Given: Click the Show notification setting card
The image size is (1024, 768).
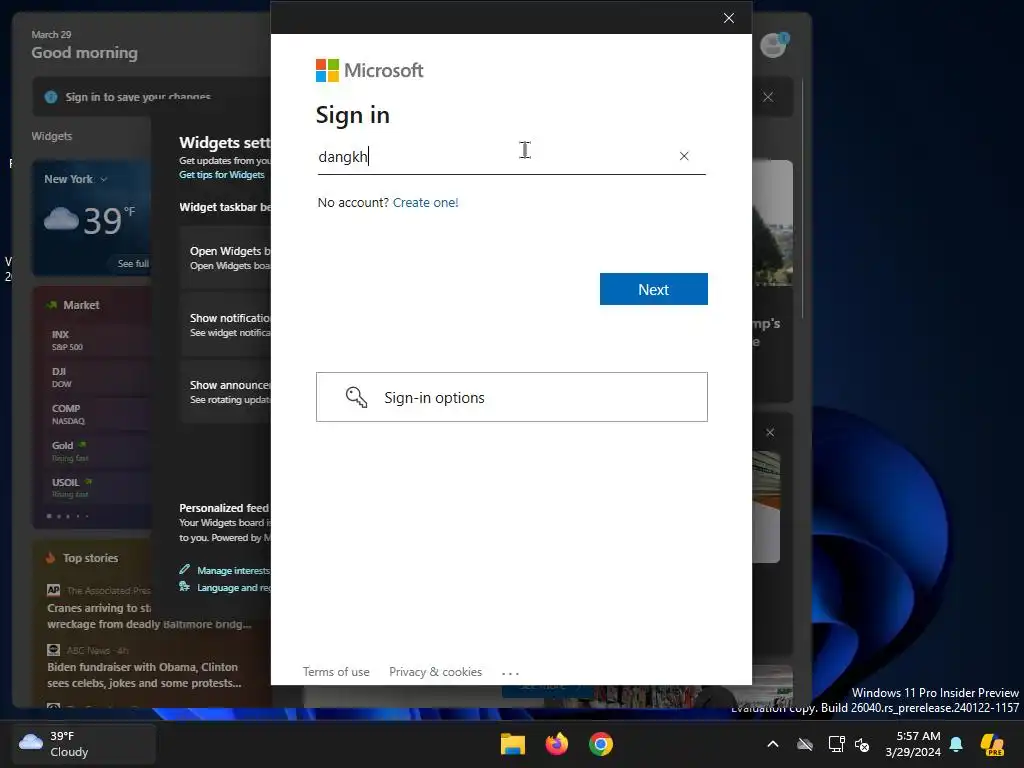Looking at the screenshot, I should (226, 325).
